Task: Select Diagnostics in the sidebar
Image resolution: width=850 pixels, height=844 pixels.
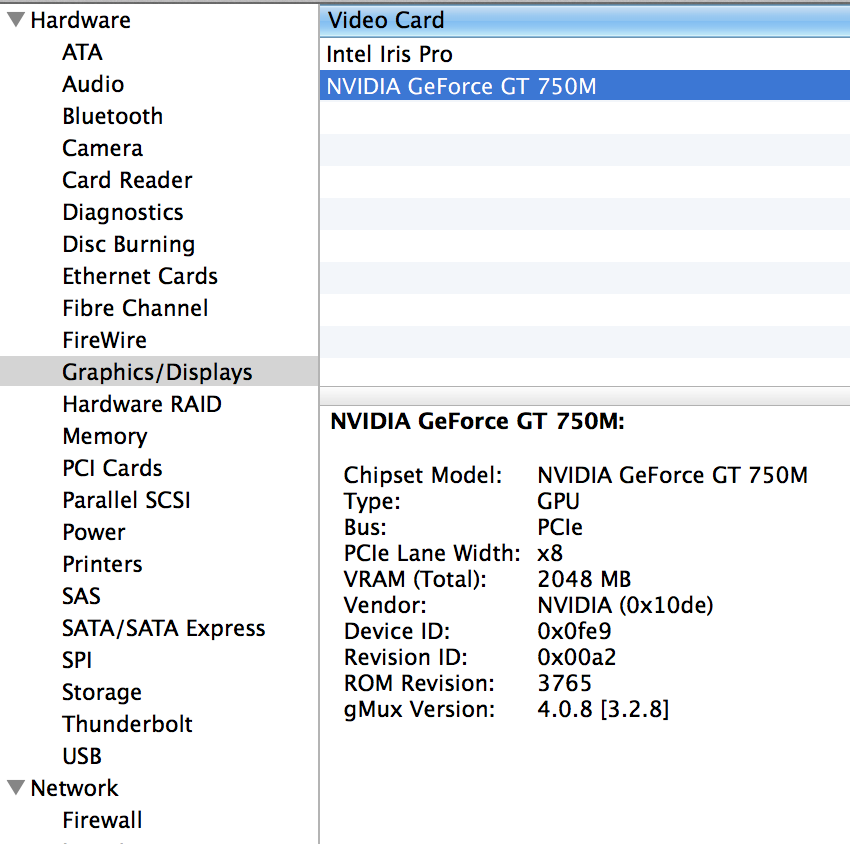Action: (x=123, y=212)
